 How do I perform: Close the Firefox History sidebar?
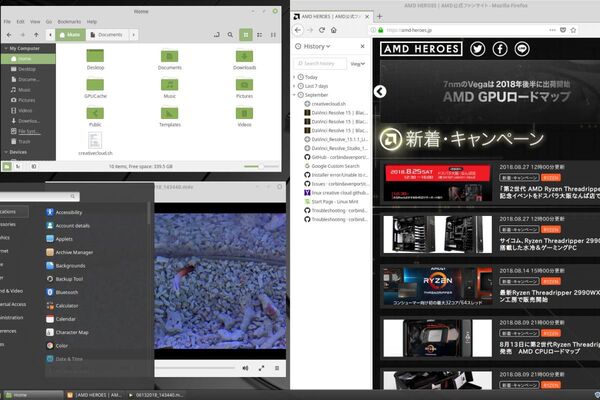[x=362, y=46]
